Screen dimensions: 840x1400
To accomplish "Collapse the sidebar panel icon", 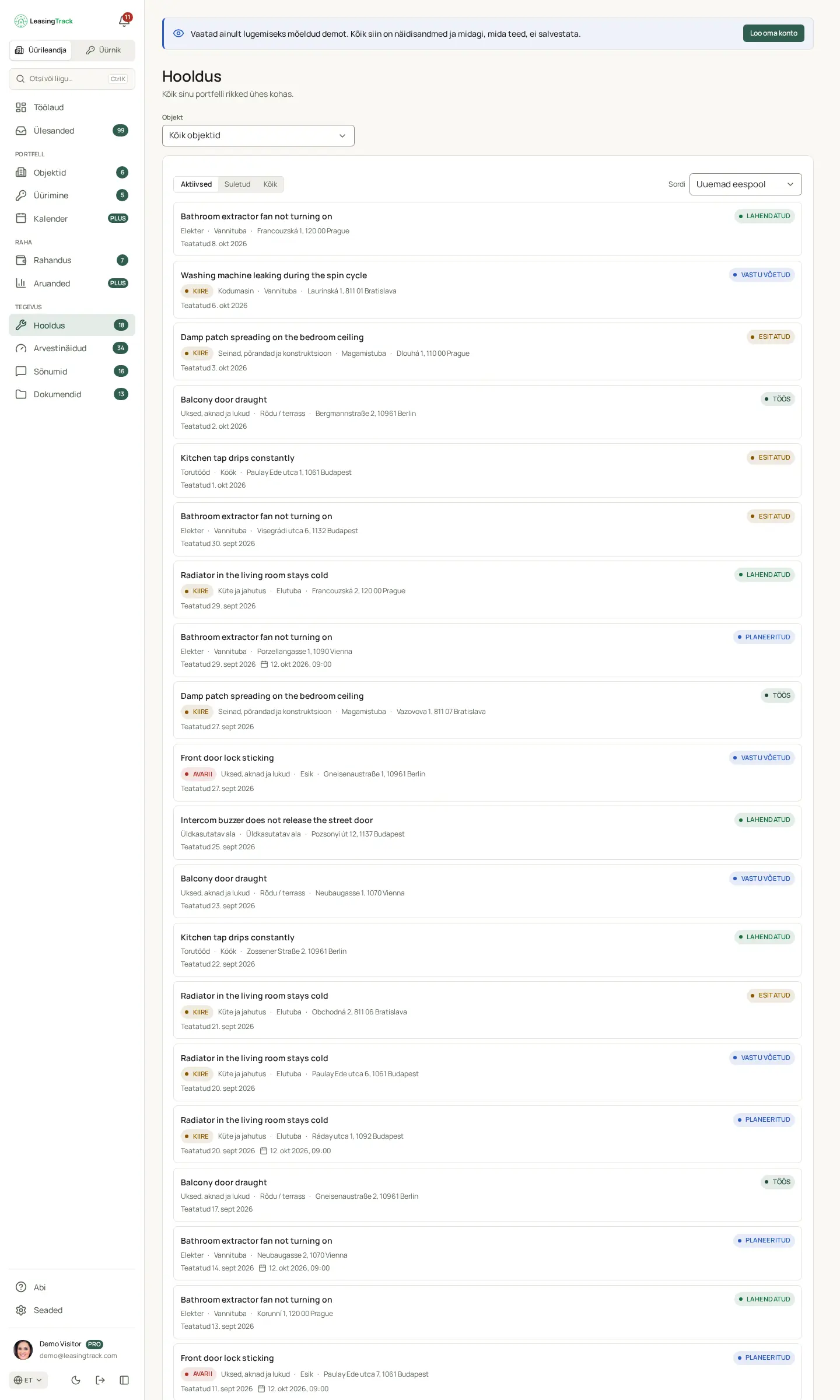I will point(124,1380).
